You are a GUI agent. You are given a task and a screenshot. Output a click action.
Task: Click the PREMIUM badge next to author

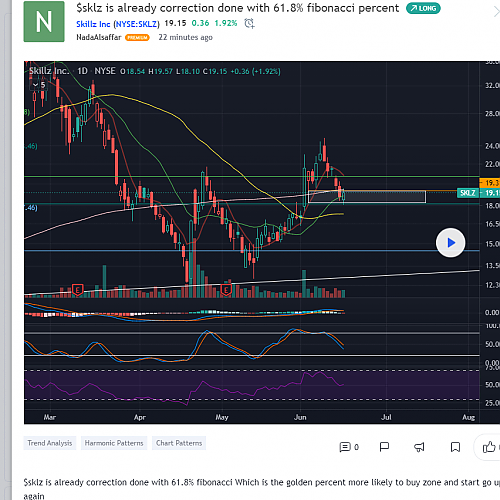click(x=137, y=38)
